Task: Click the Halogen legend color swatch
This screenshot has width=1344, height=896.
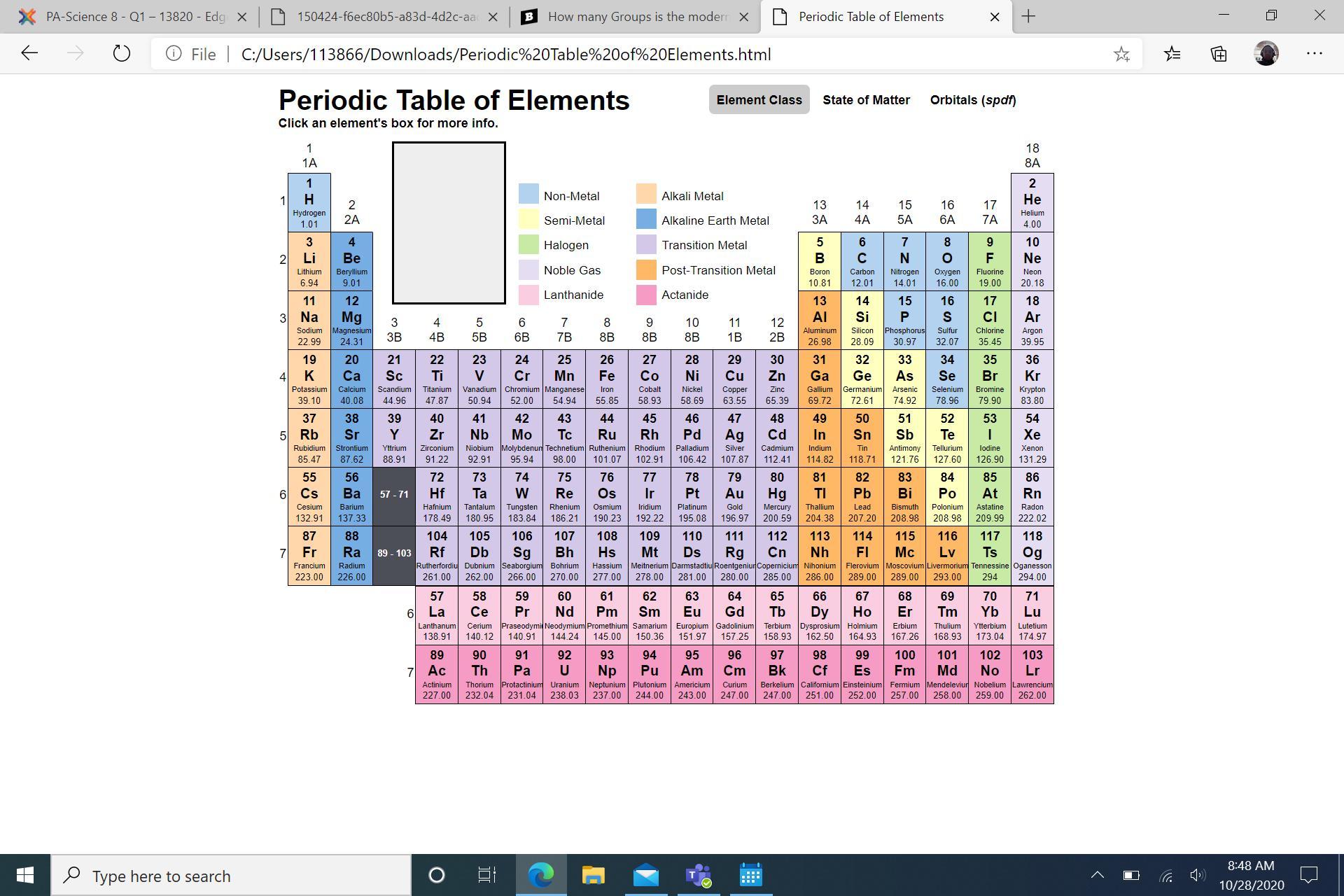Action: click(x=528, y=246)
